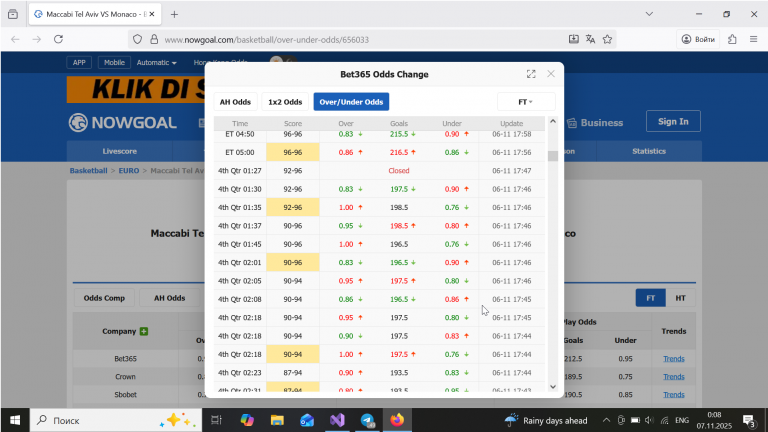The width and height of the screenshot is (768, 432).
Task: Select Over/Under Odds tab in popup
Action: tap(351, 102)
